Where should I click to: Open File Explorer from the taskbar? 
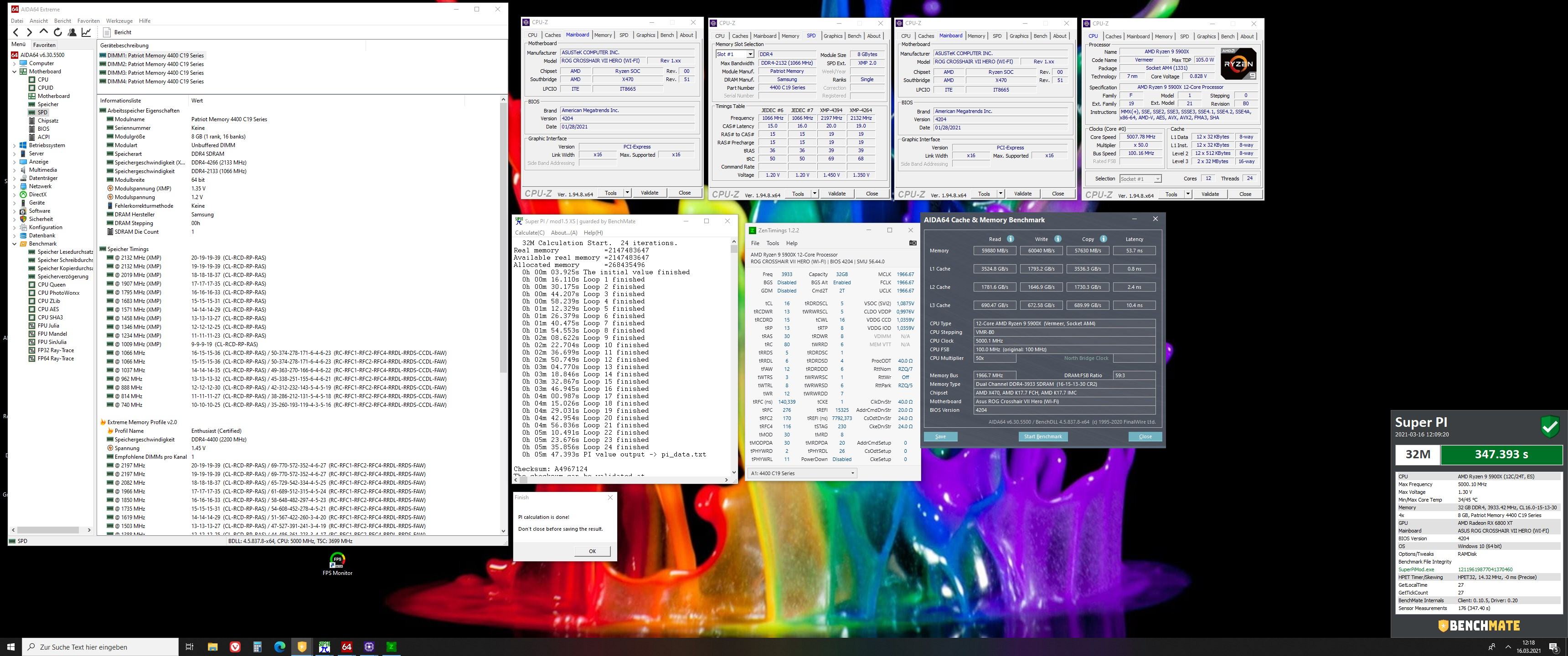(x=212, y=647)
